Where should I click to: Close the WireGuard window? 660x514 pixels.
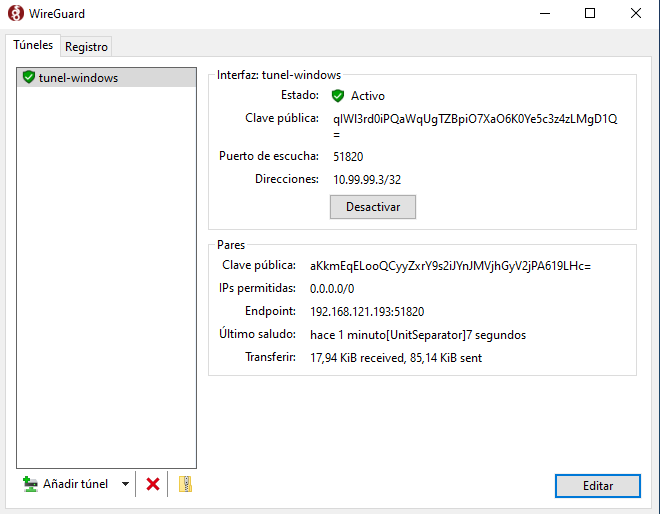[636, 14]
